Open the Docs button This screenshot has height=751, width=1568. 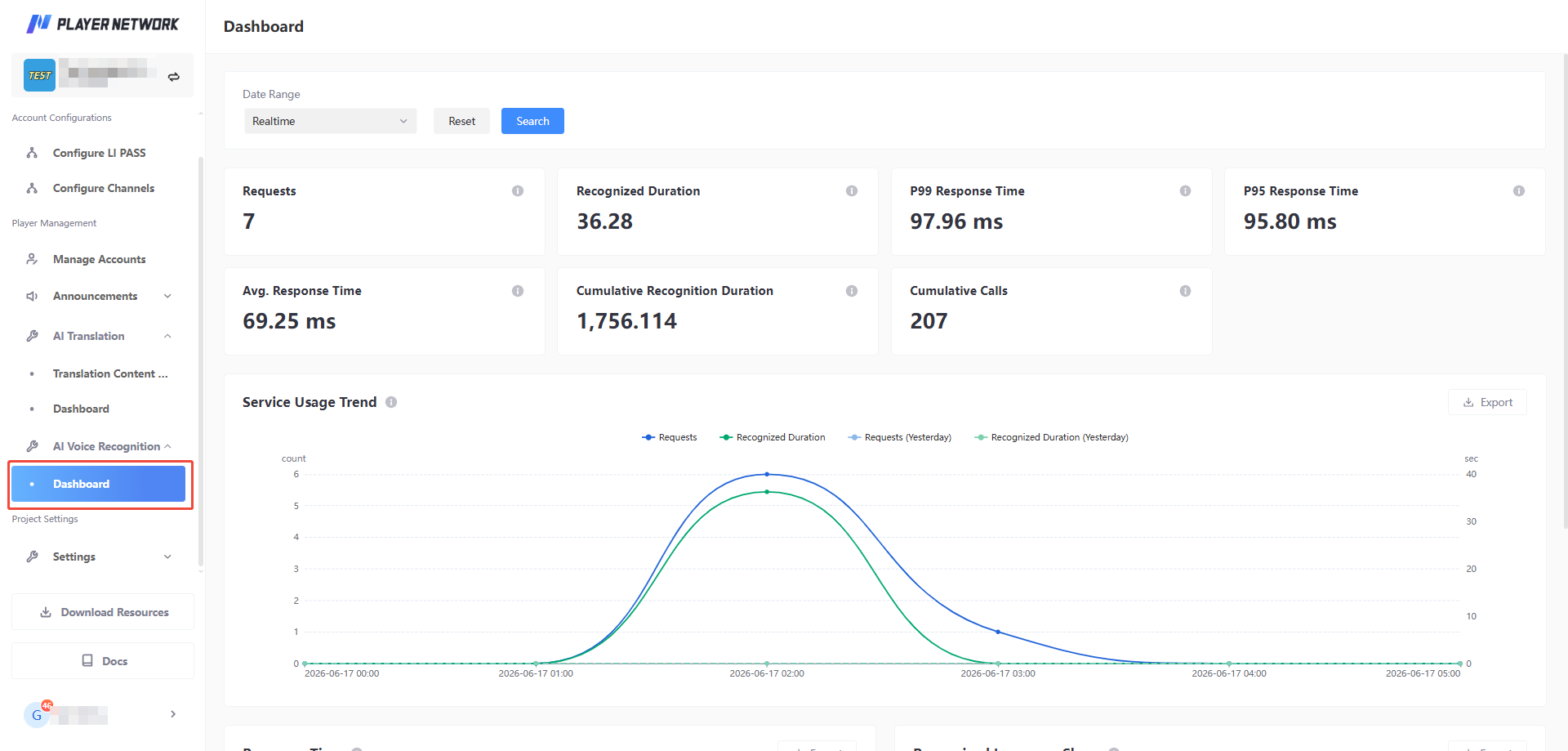[x=103, y=660]
